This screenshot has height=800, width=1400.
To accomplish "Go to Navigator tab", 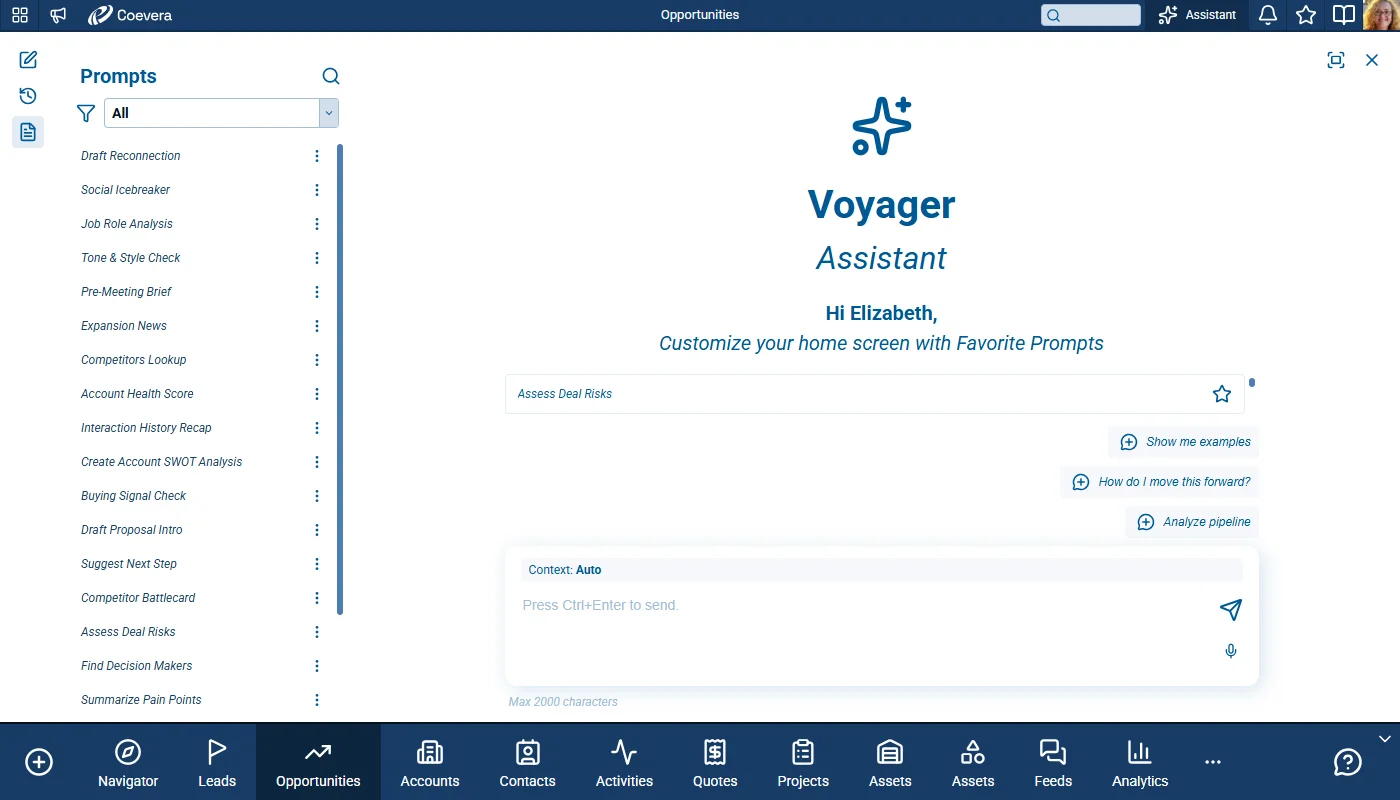I will click(128, 763).
